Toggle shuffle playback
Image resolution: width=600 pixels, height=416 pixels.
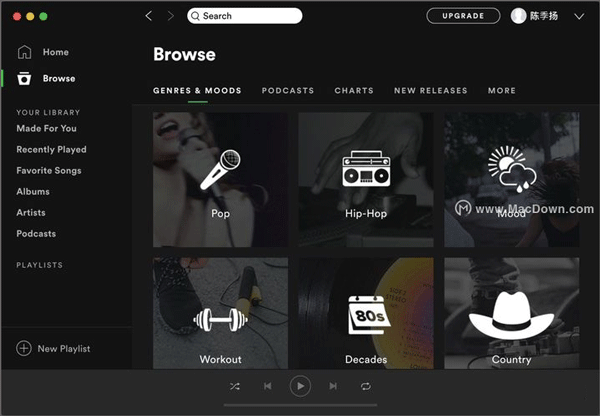coord(234,386)
